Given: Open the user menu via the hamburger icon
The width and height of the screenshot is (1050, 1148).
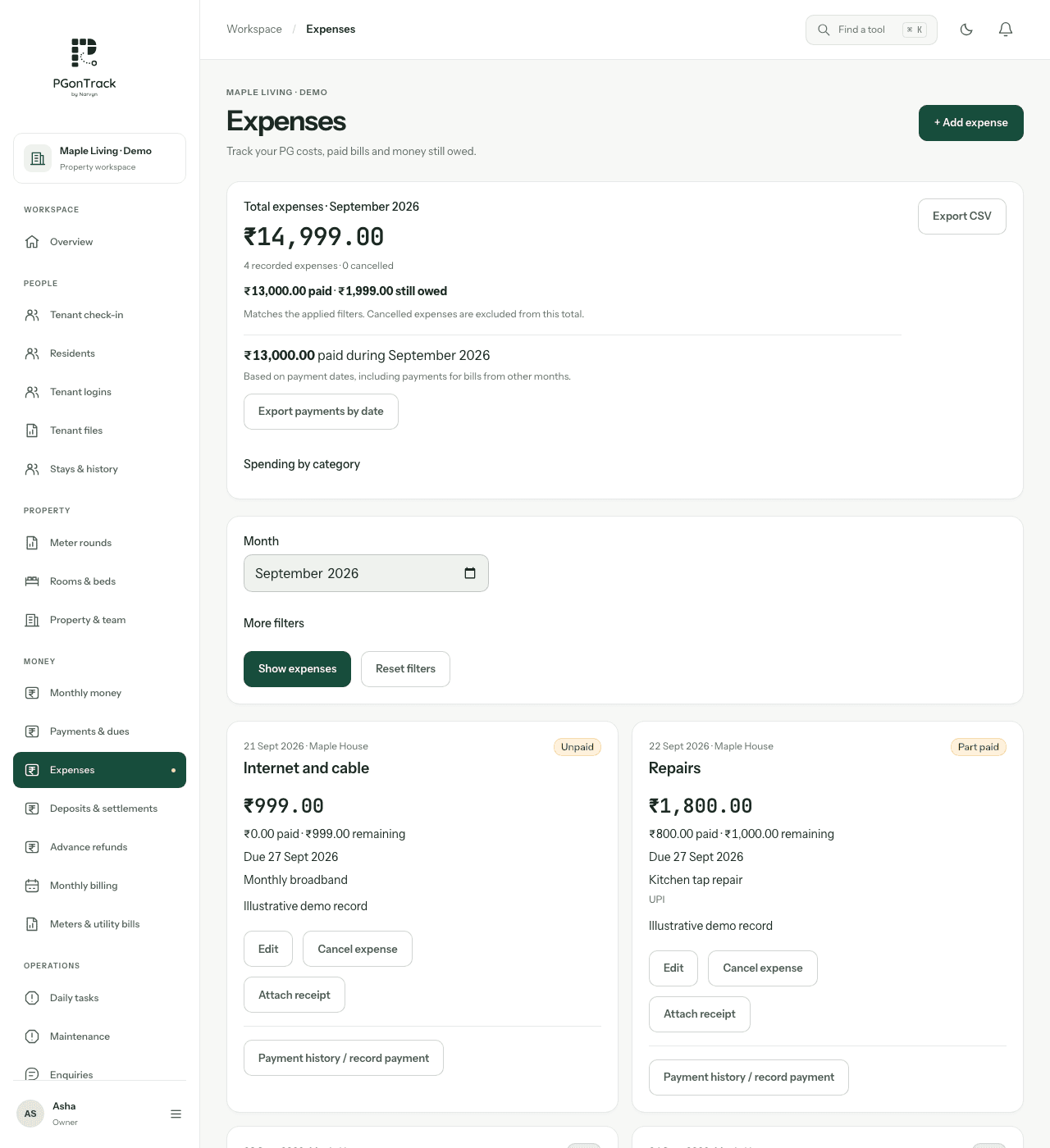Looking at the screenshot, I should coord(176,1114).
